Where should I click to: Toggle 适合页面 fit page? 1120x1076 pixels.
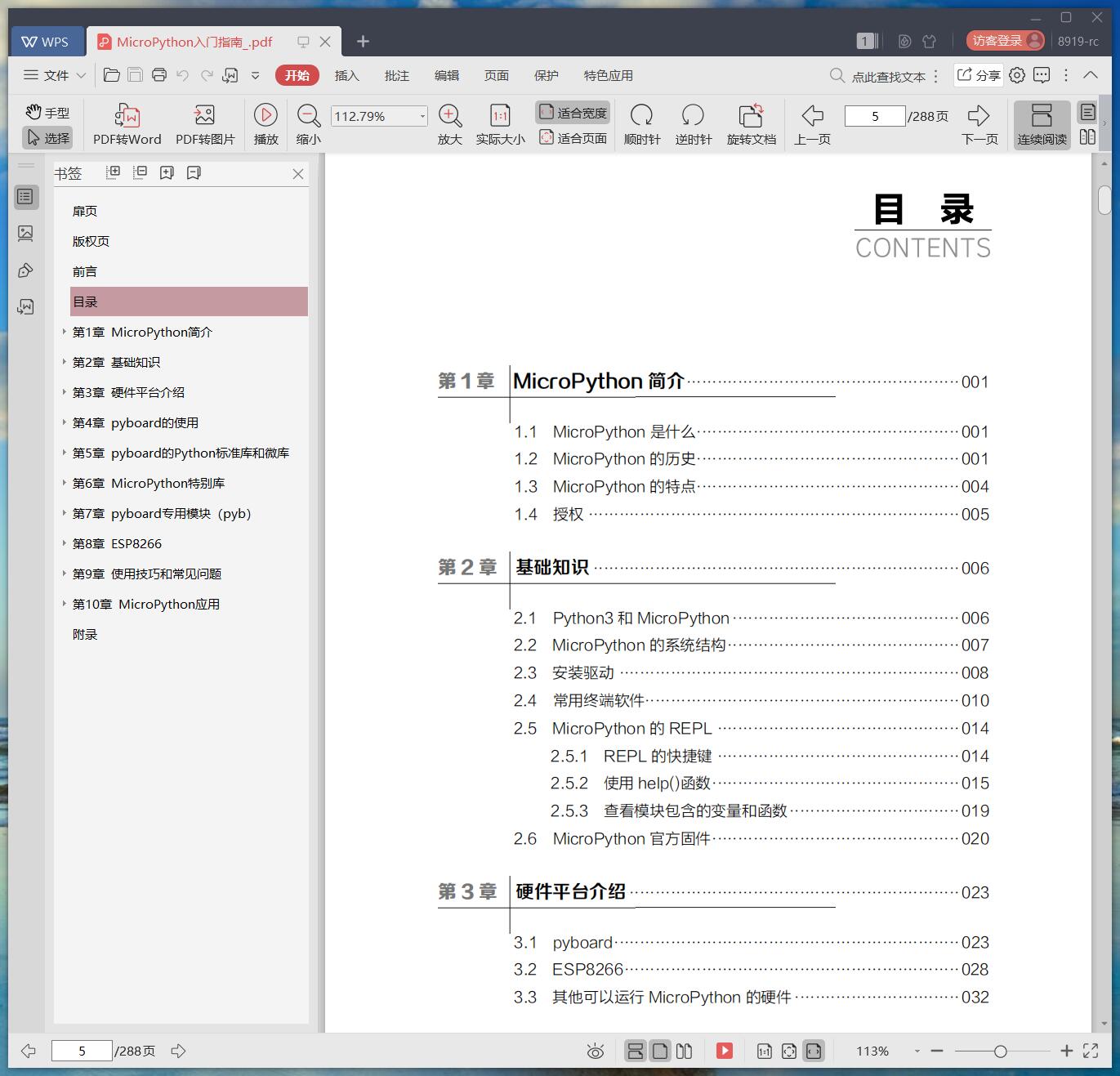click(573, 138)
